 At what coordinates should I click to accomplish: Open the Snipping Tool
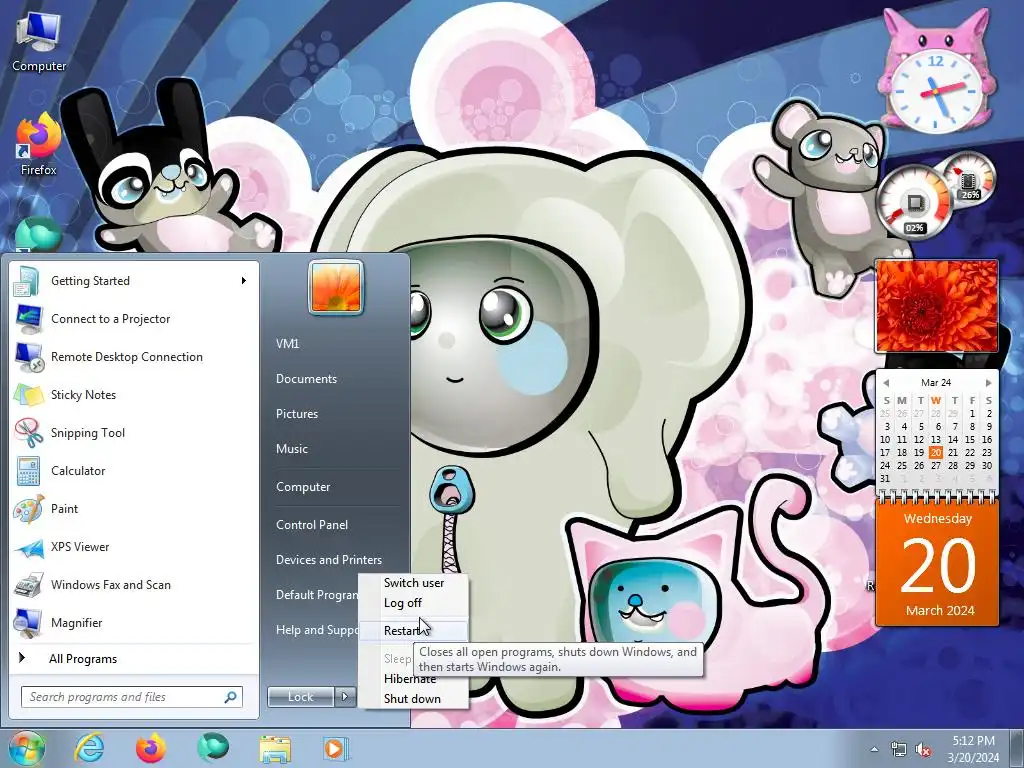pyautogui.click(x=134, y=432)
